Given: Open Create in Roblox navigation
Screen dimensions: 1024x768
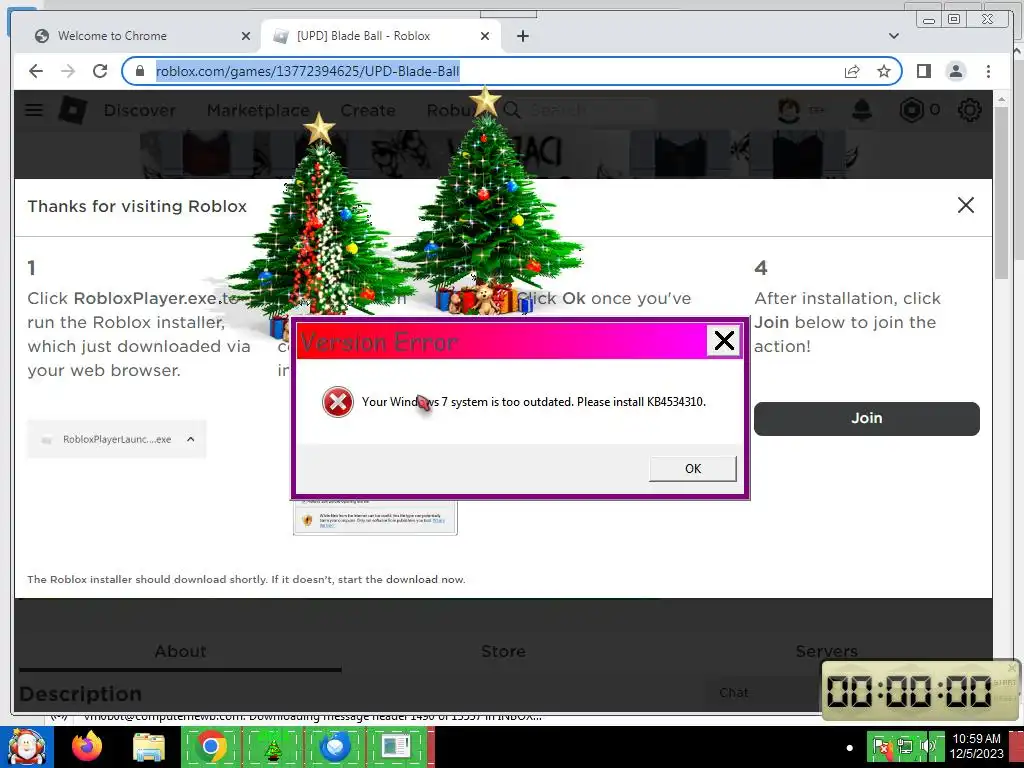Looking at the screenshot, I should [368, 110].
